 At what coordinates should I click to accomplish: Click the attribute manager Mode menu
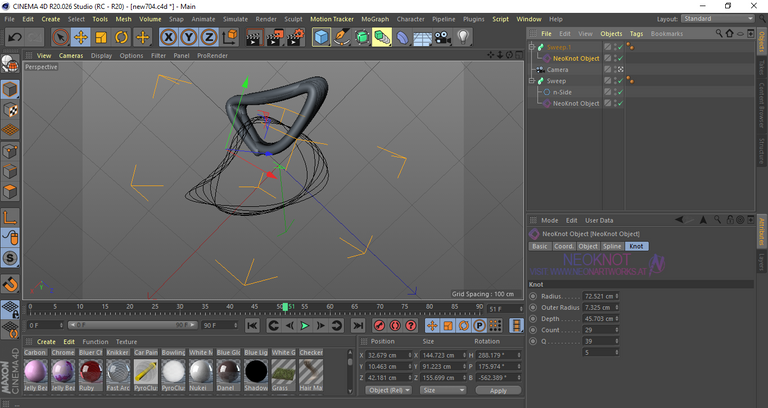tap(550, 220)
